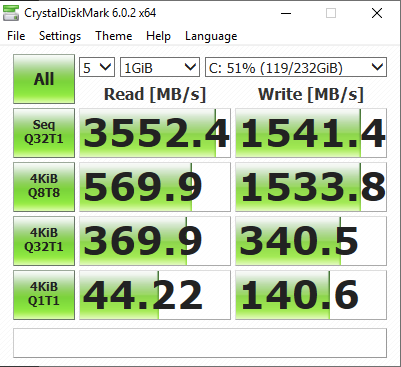Start the 4KiB Q8T8 test
Viewport: 401px width, 367px height.
tap(44, 187)
